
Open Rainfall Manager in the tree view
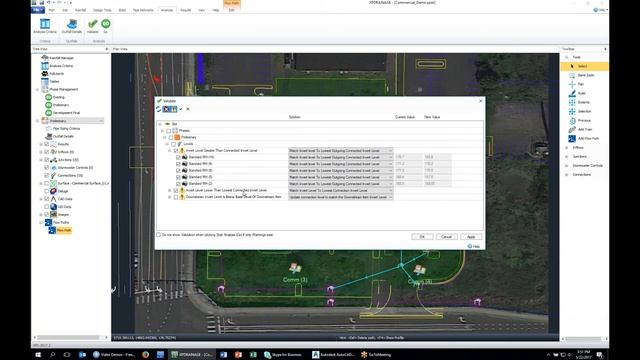tap(58, 58)
